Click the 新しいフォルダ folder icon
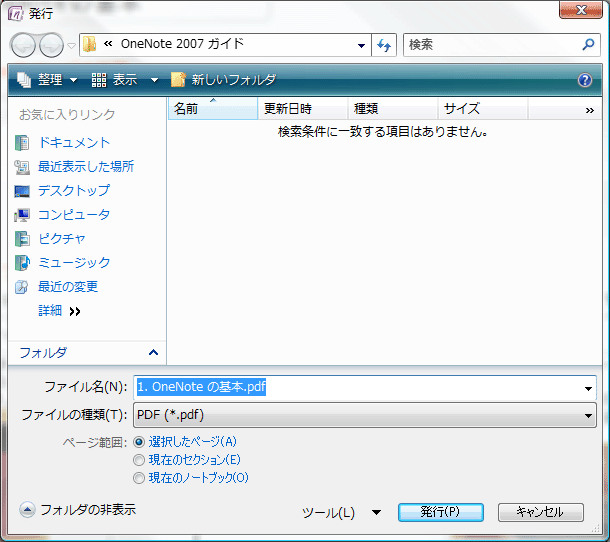The image size is (610, 542). point(178,80)
